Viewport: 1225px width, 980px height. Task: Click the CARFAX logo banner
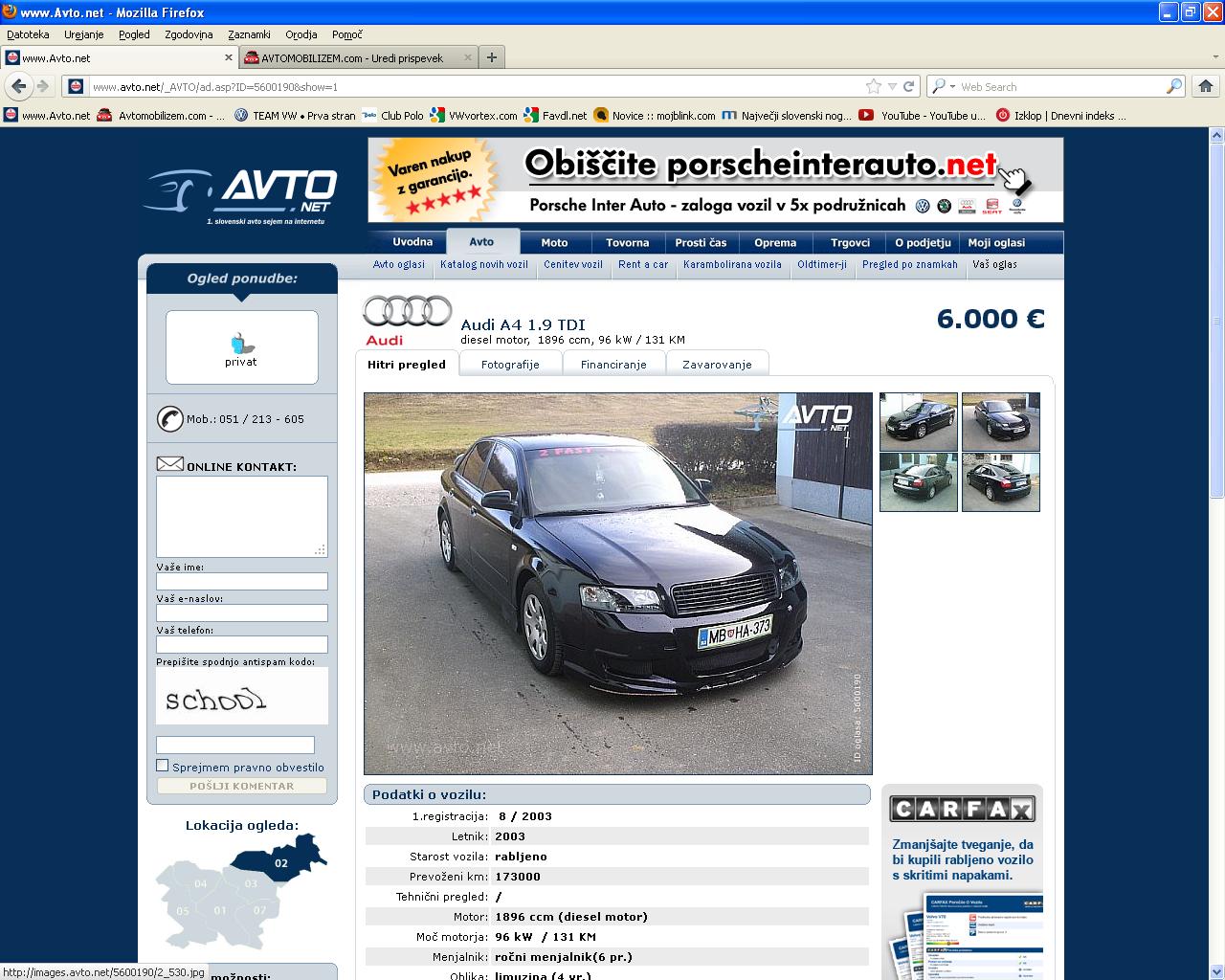(962, 809)
